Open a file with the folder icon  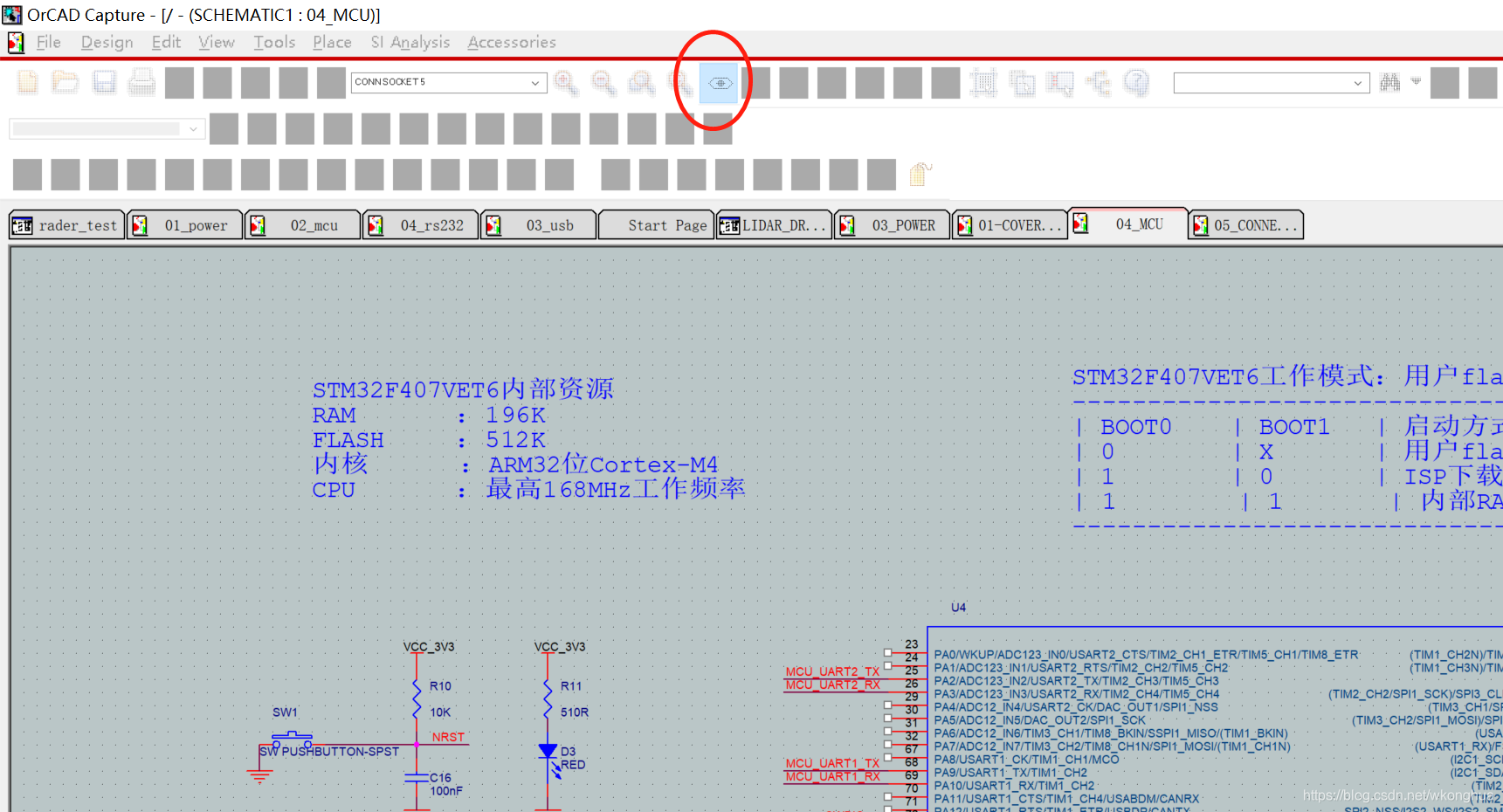(x=65, y=83)
